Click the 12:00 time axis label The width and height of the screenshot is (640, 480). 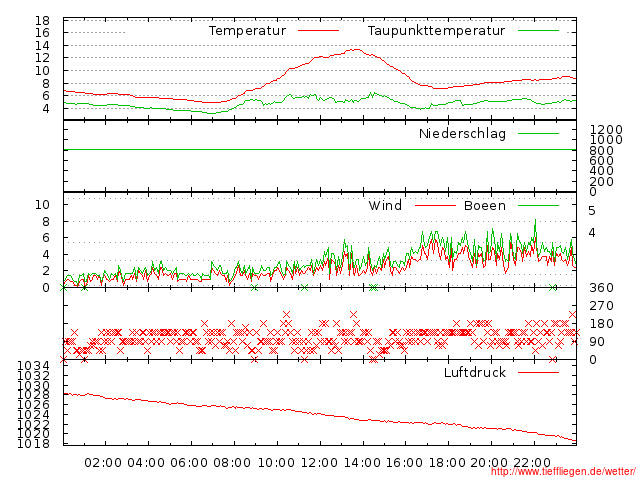[x=319, y=463]
